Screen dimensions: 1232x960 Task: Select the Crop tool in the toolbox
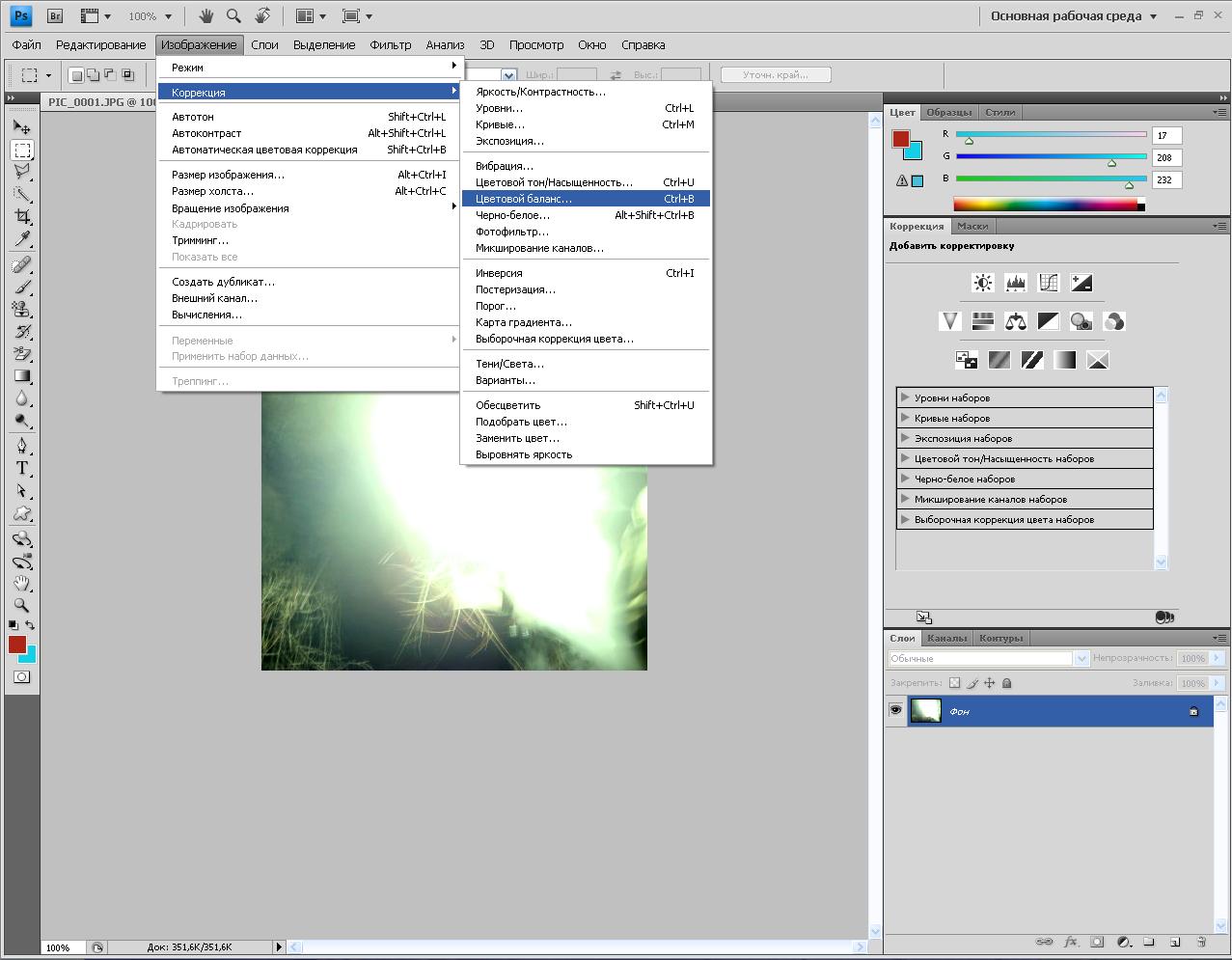(x=22, y=216)
